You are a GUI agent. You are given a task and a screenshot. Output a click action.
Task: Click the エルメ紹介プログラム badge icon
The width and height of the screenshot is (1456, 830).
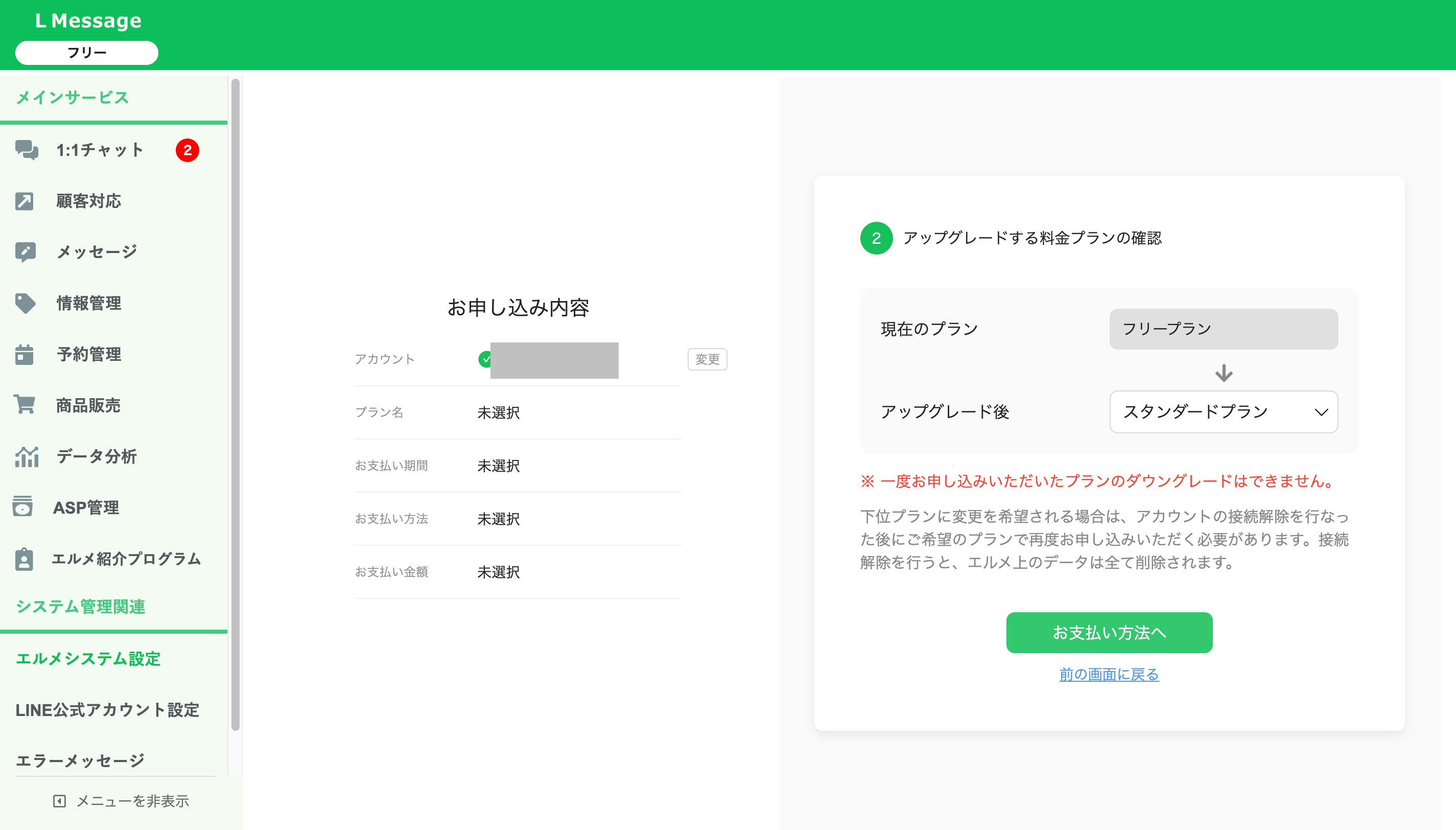click(x=24, y=559)
